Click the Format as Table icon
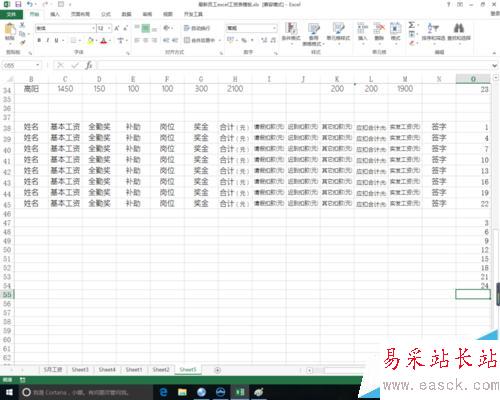Viewport: 500px width, 400px height. click(x=313, y=29)
